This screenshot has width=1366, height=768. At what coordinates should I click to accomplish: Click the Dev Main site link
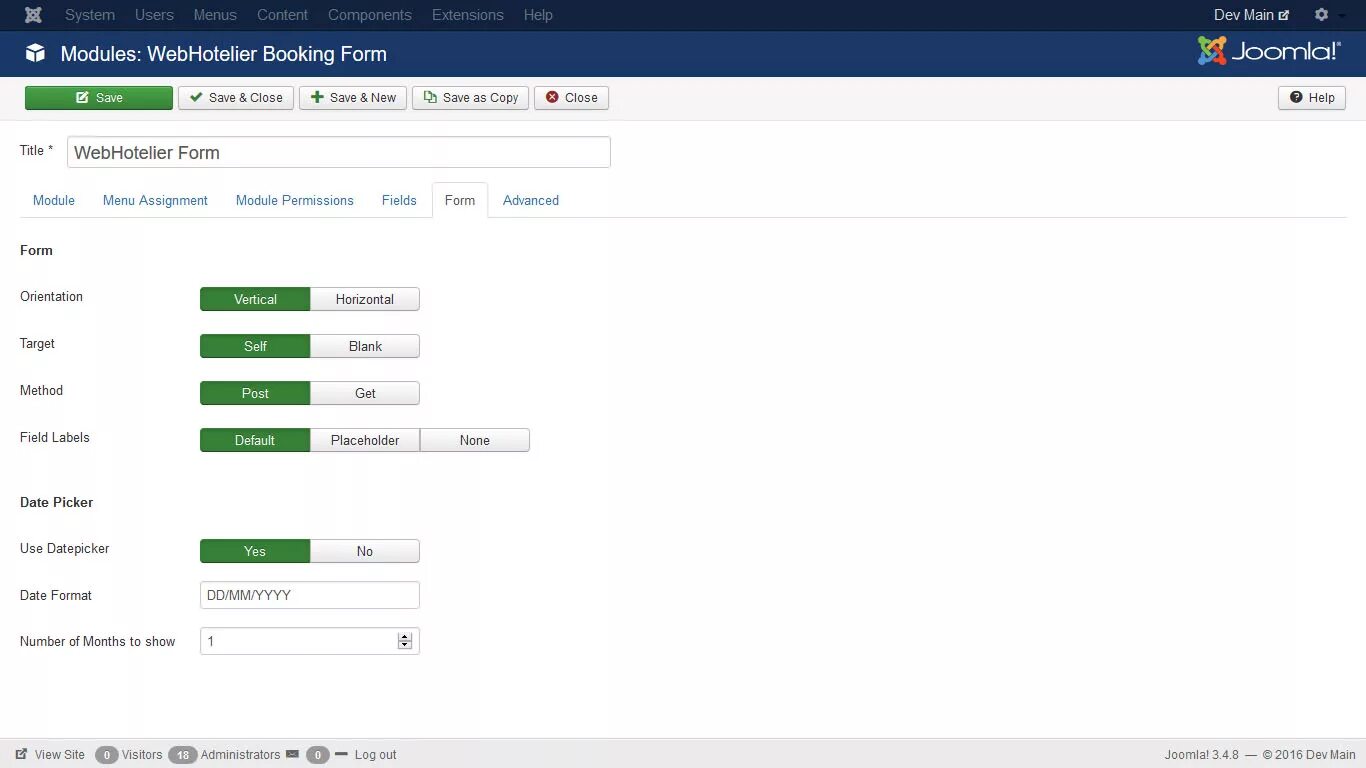coord(1251,15)
